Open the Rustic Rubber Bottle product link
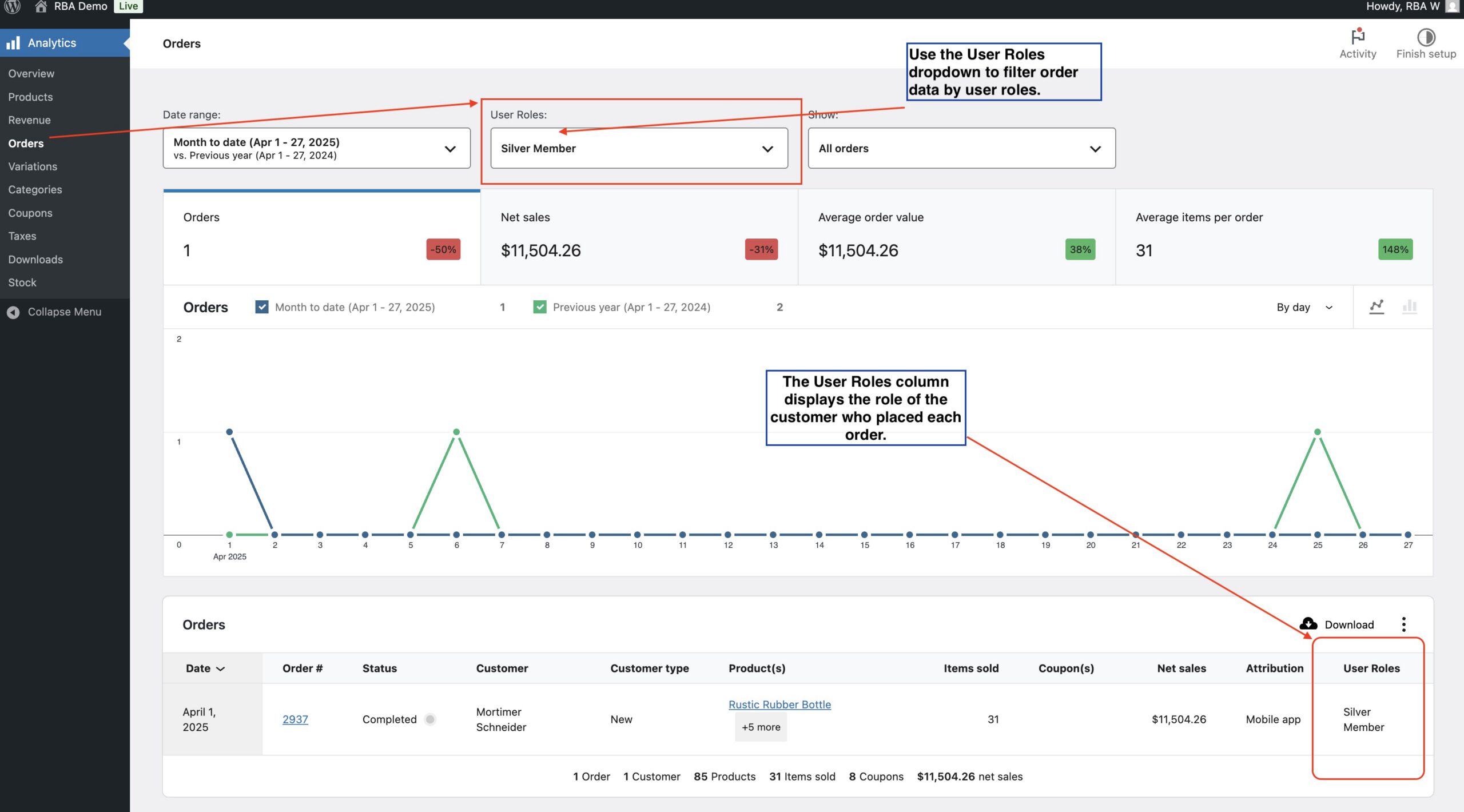1464x812 pixels. coord(779,704)
